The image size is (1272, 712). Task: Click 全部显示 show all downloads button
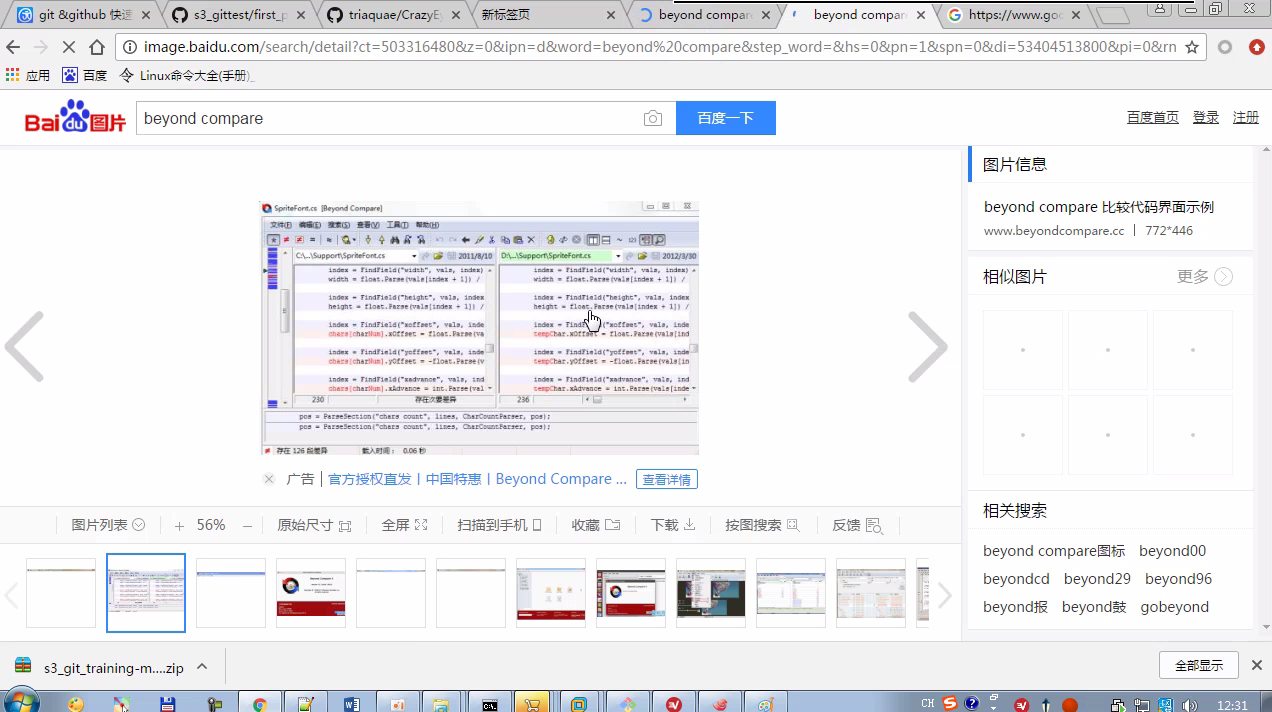(x=1199, y=665)
